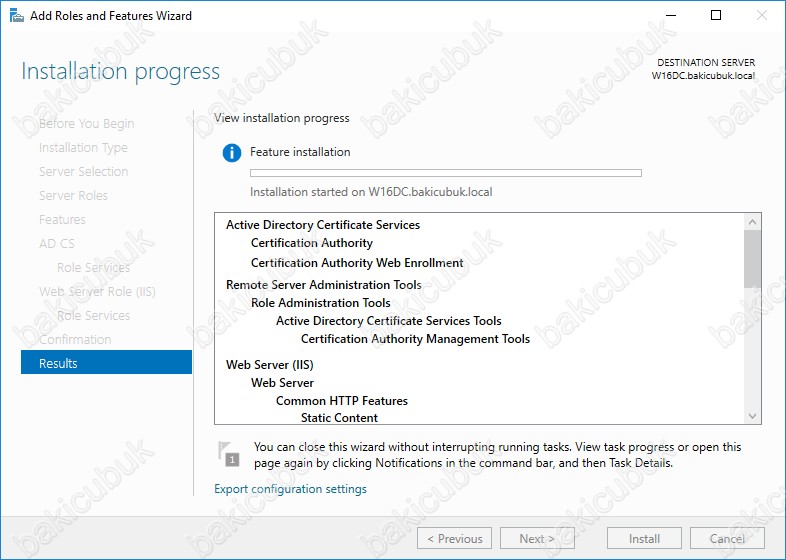Select Installation Type step
This screenshot has height=560, width=786.
coord(83,147)
